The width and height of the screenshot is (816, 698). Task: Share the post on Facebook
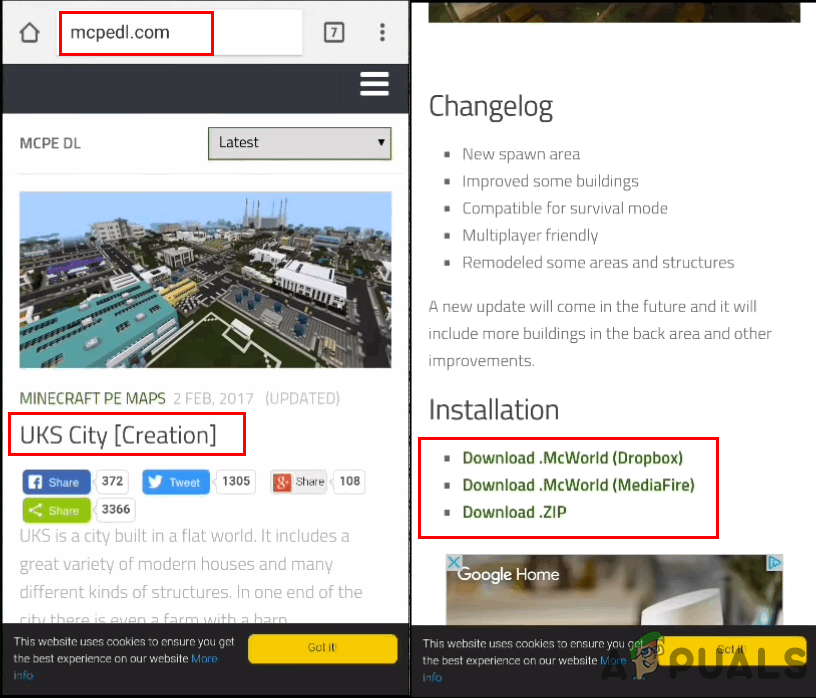coord(56,482)
